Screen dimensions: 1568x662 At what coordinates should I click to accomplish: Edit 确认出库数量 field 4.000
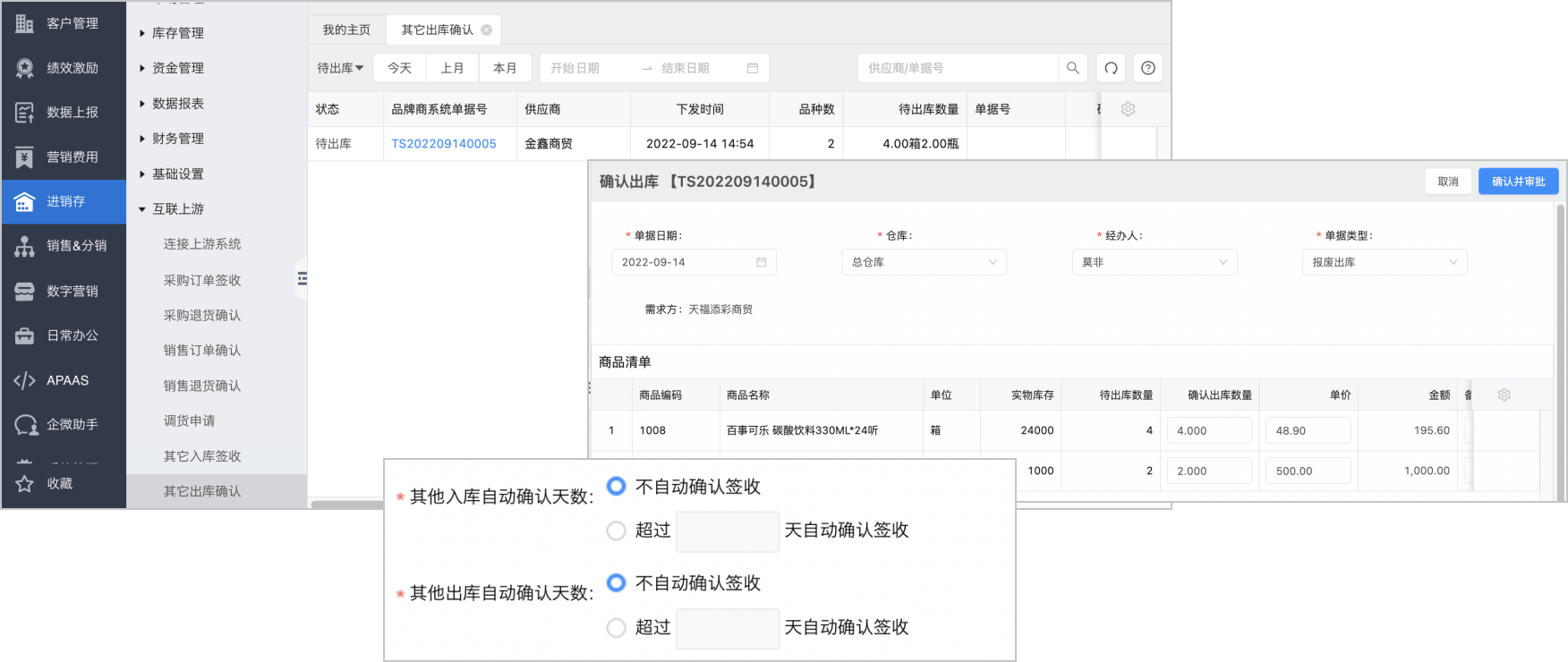click(x=1209, y=430)
